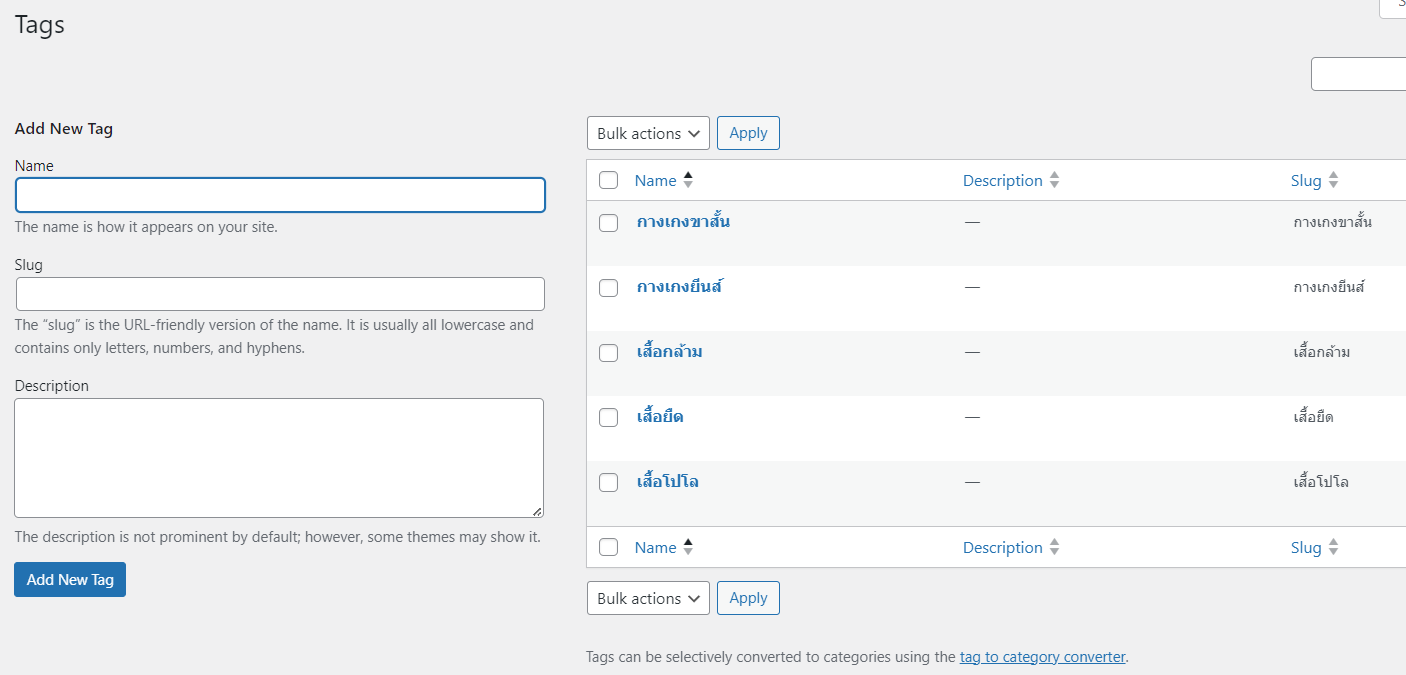Click inside the Name input field
The height and width of the screenshot is (675, 1406).
[x=280, y=194]
